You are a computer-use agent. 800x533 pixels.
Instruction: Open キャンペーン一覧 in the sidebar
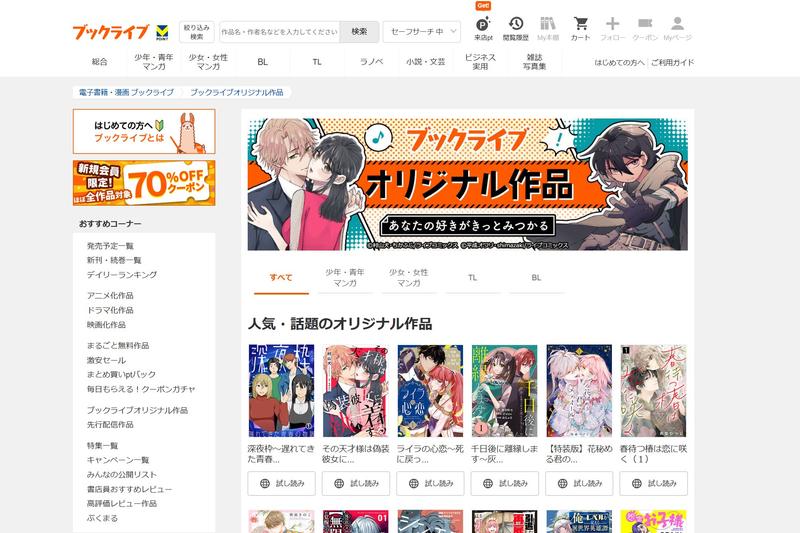click(118, 460)
